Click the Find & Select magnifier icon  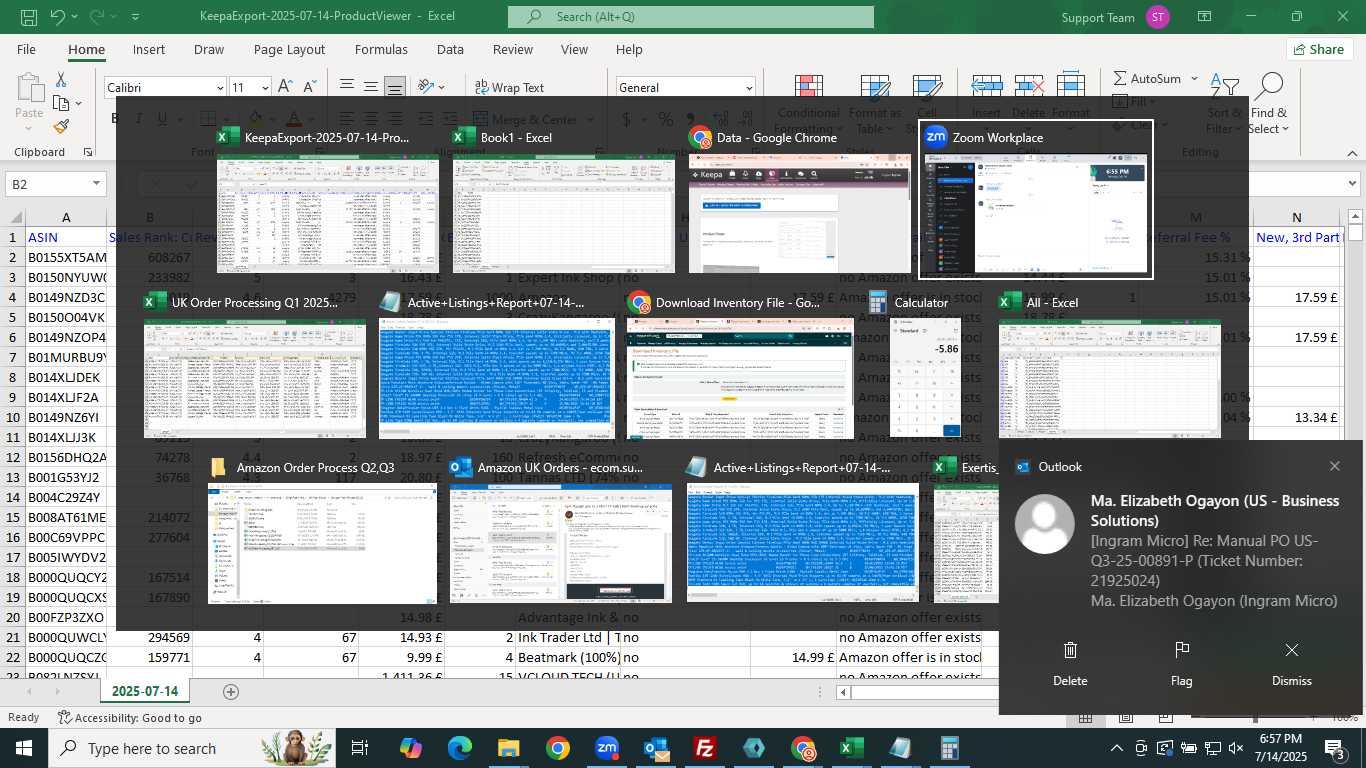(x=1270, y=86)
